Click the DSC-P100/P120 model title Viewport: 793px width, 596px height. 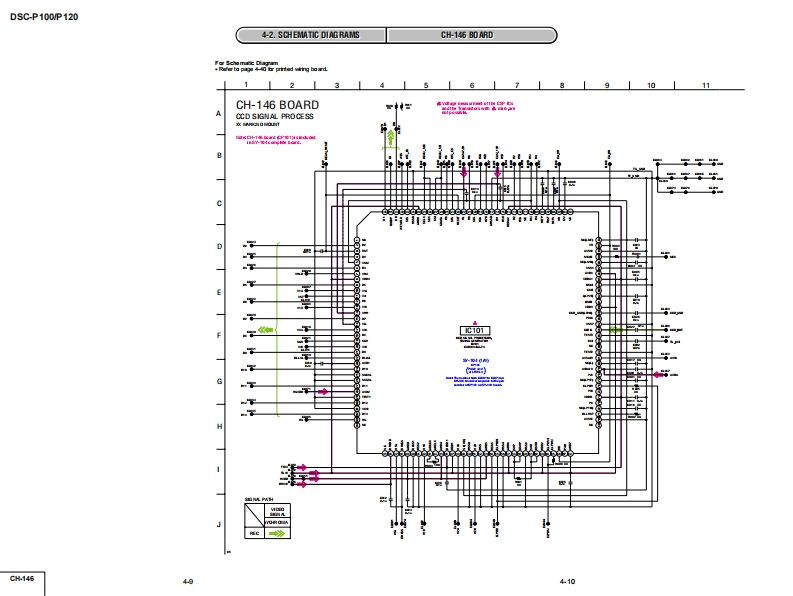tap(44, 15)
